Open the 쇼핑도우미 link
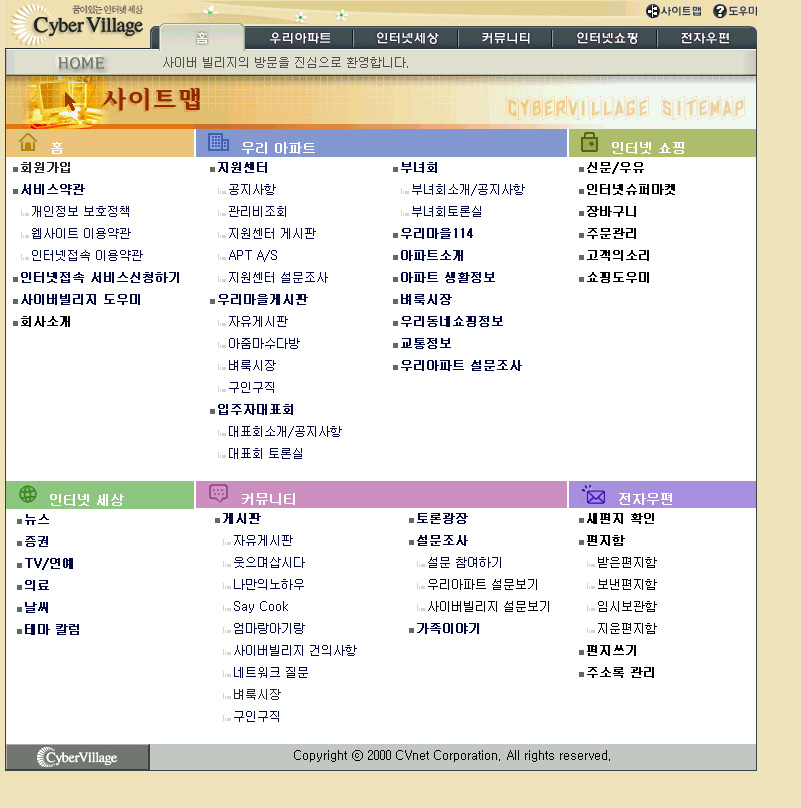 618,278
